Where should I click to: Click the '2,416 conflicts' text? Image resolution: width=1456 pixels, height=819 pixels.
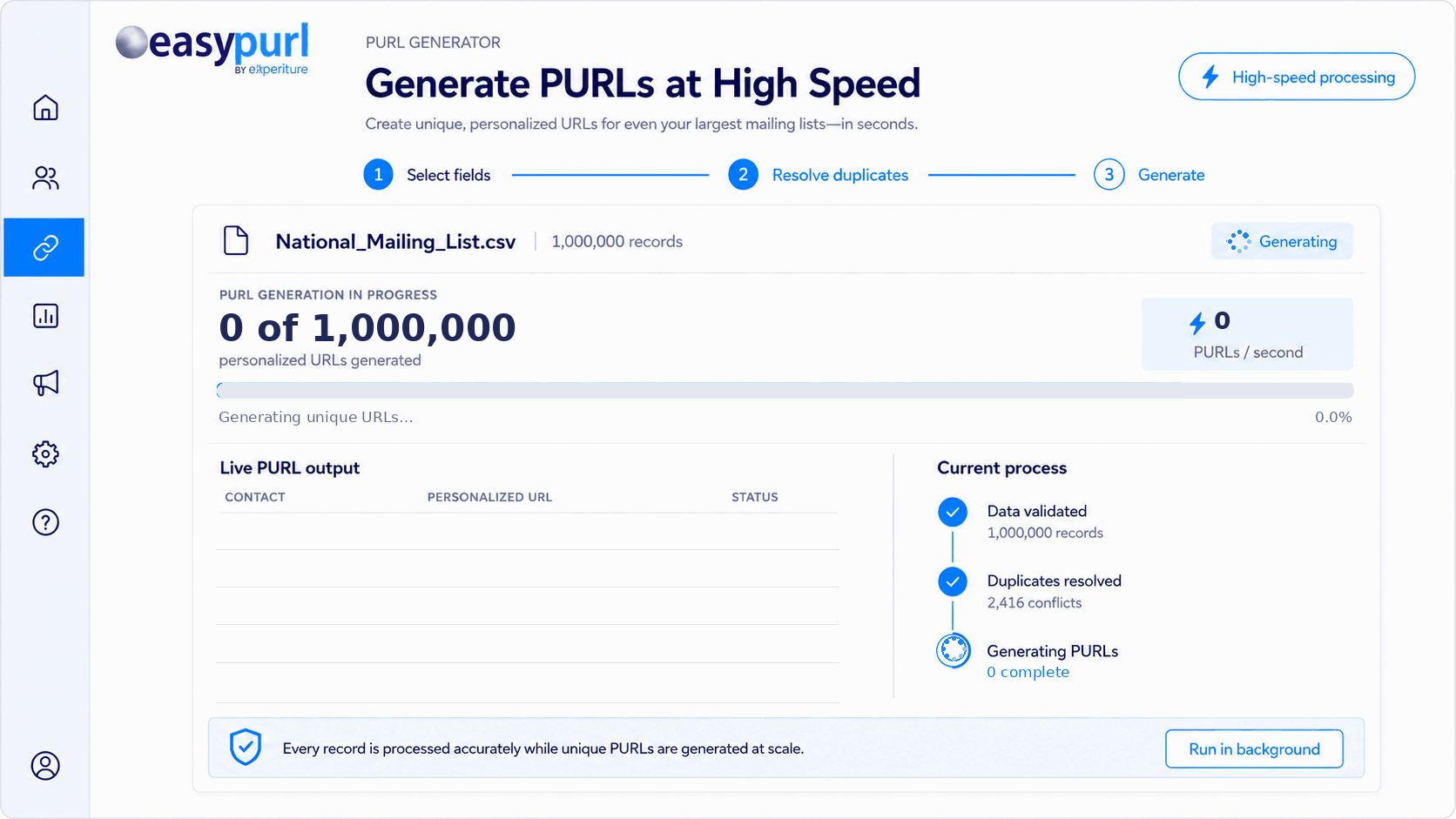tap(1035, 602)
